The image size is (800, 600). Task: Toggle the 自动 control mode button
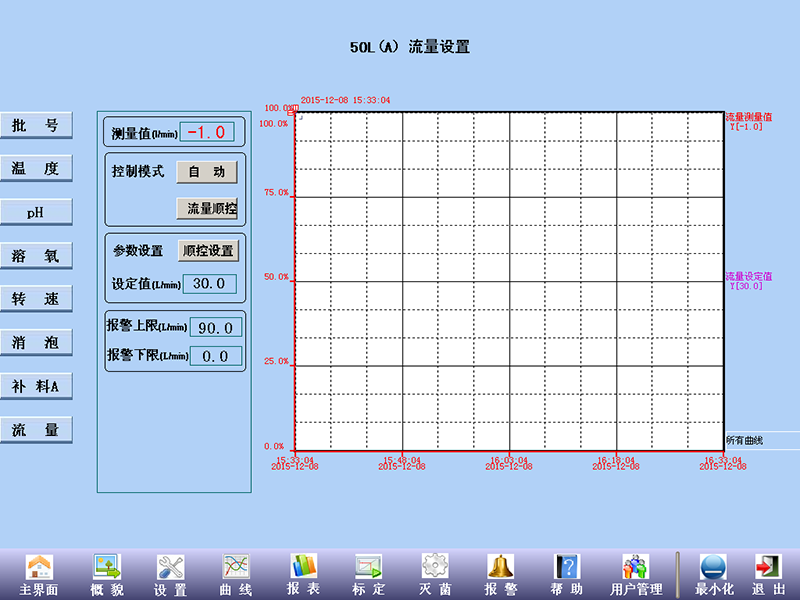pyautogui.click(x=207, y=172)
